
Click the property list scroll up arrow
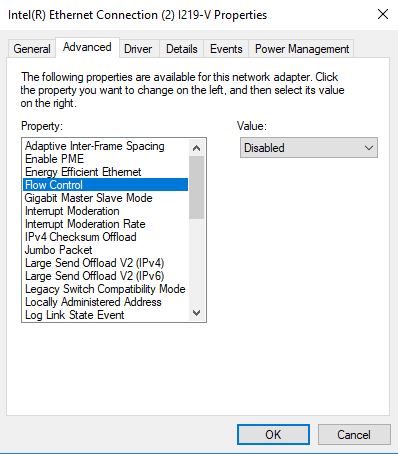tap(197, 148)
